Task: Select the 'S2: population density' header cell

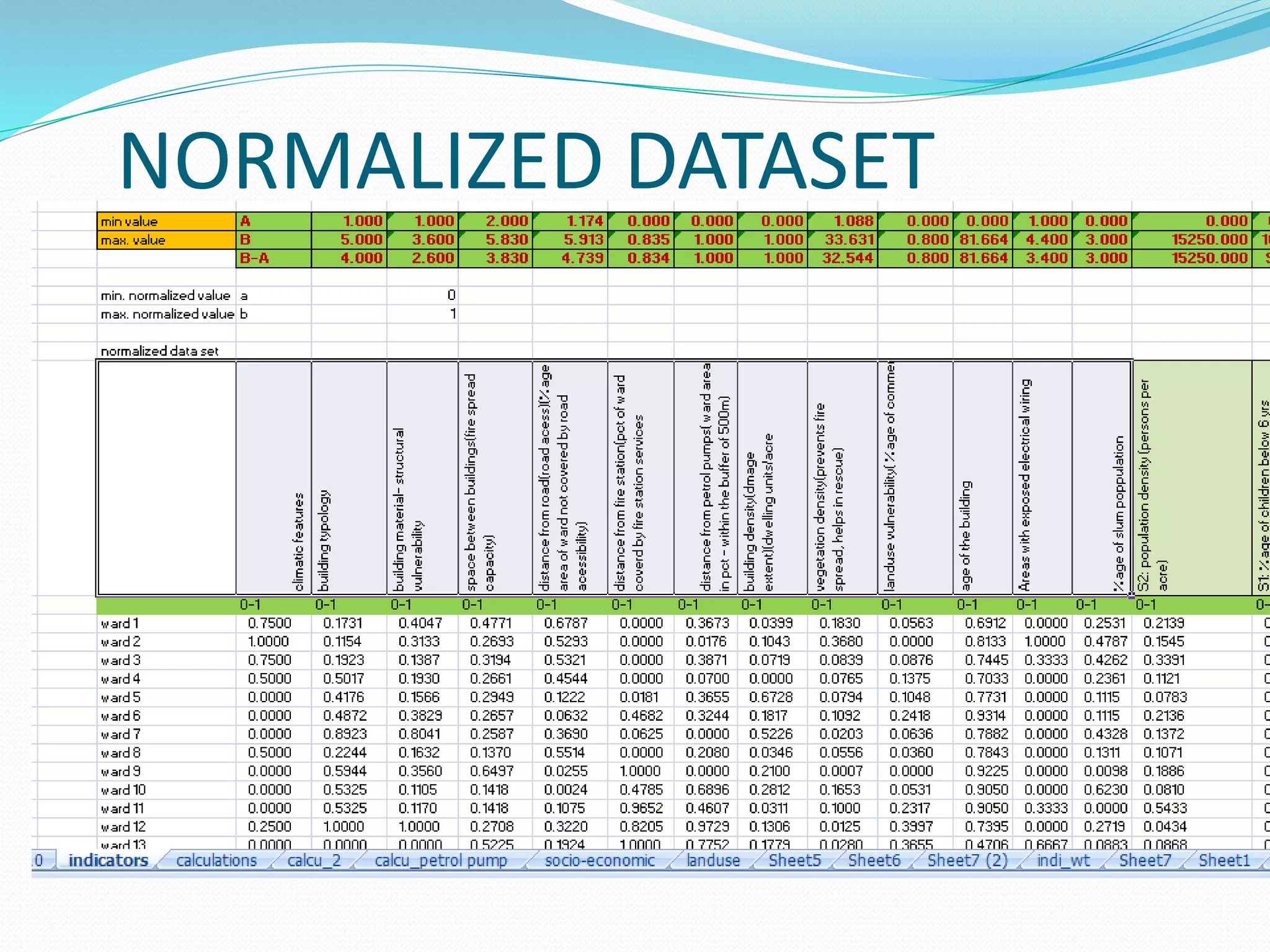Action: (1192, 478)
